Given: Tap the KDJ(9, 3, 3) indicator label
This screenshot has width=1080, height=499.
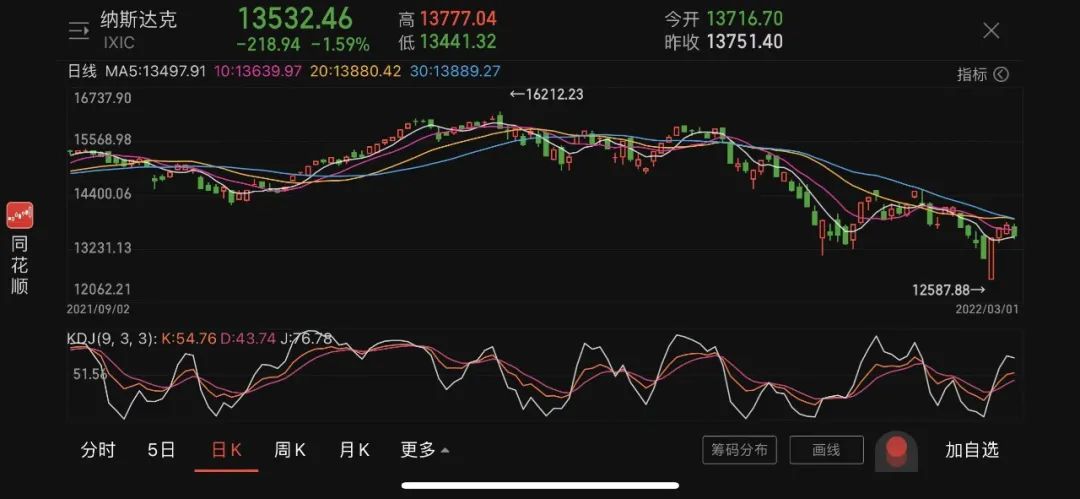Looking at the screenshot, I should click(x=112, y=338).
